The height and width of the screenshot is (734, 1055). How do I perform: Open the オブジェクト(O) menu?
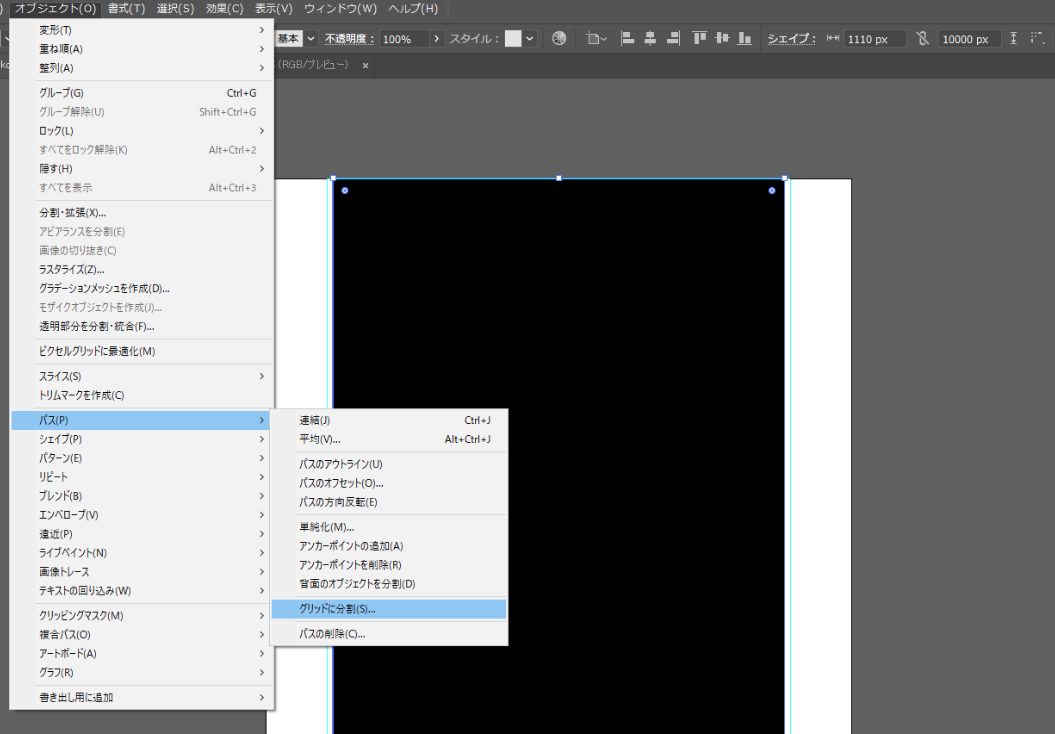coord(56,9)
